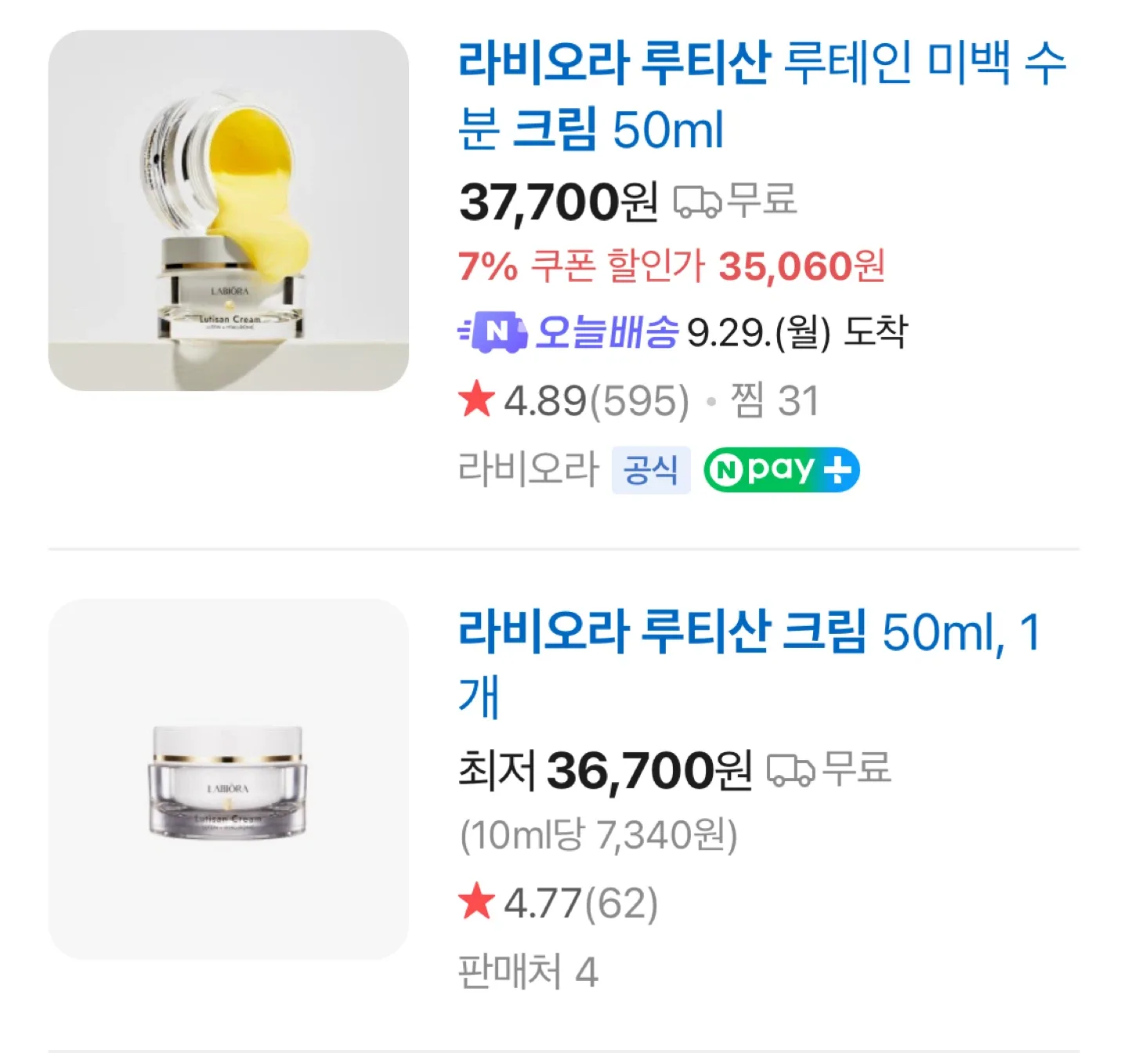
Task: Open 라비오라 루티산 크림 50ml, 1개 title
Action: [749, 663]
